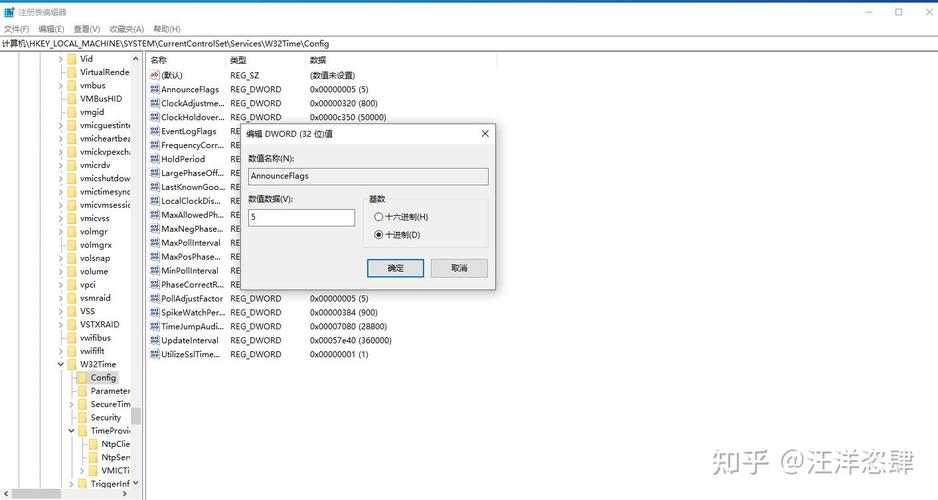938x500 pixels.
Task: Expand the volmgr tree node
Action: tap(61, 231)
